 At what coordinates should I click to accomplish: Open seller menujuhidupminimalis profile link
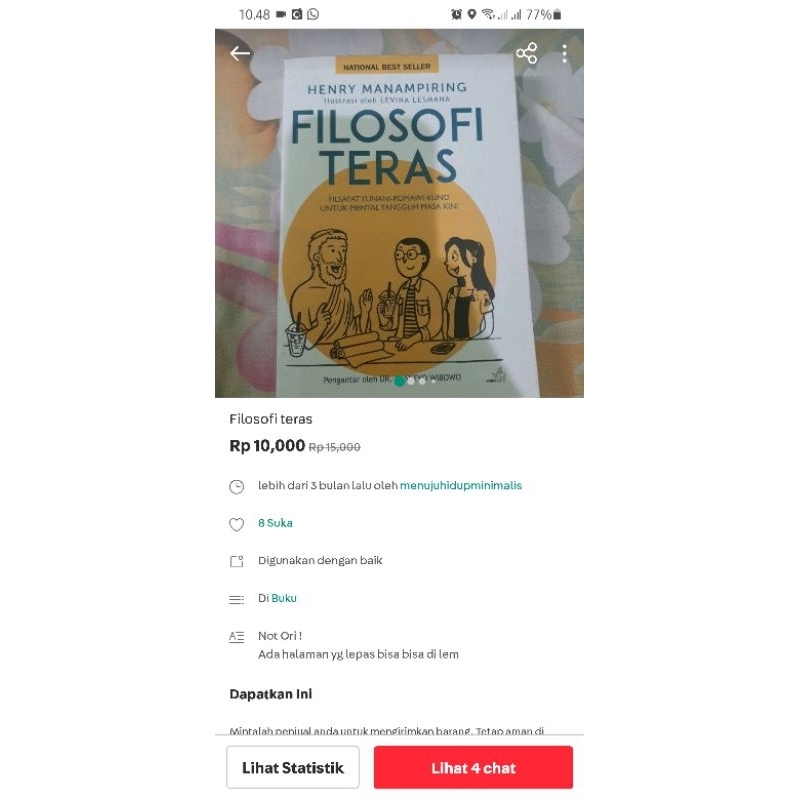pyautogui.click(x=461, y=485)
